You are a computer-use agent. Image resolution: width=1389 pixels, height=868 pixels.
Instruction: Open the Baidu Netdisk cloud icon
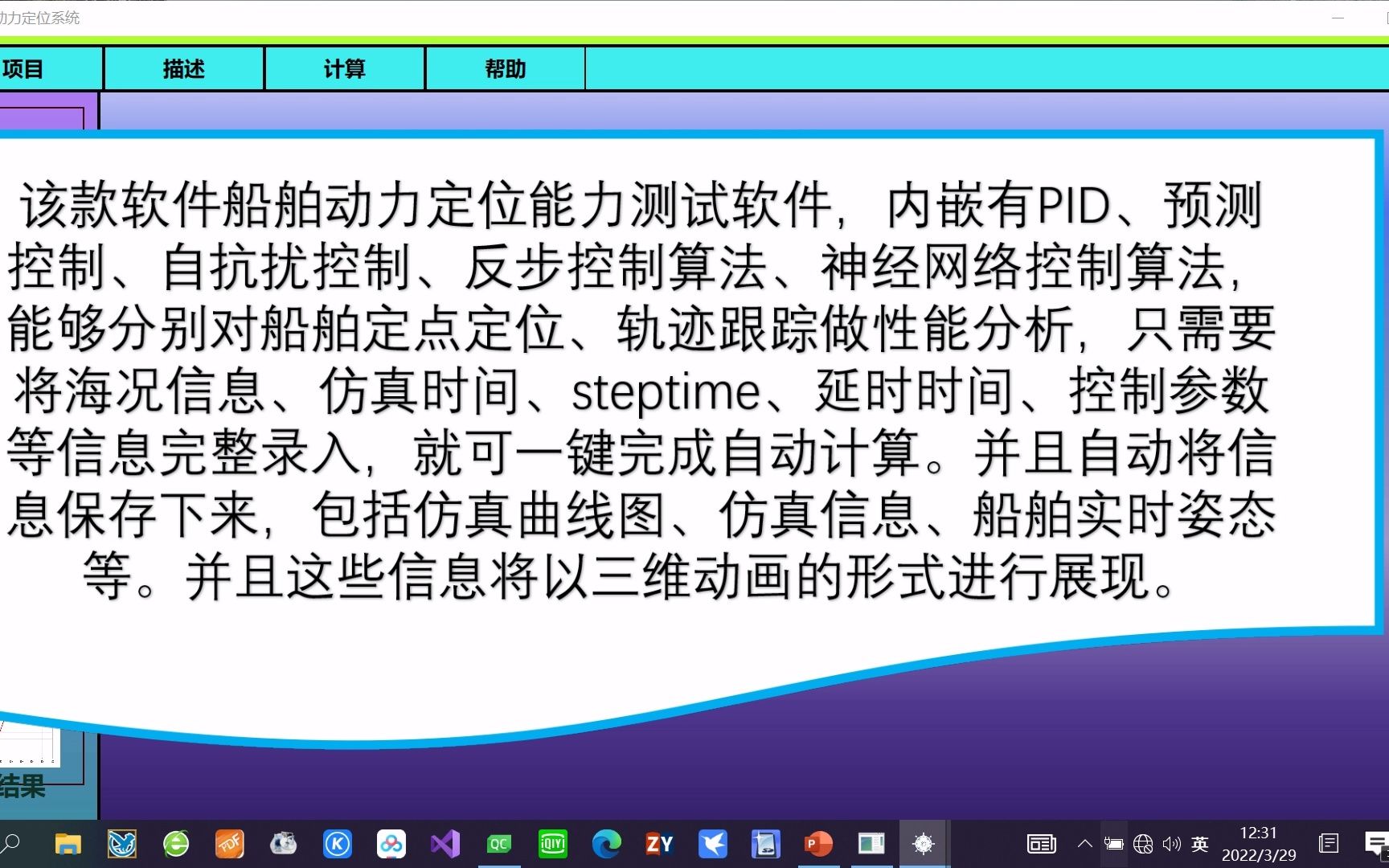tap(391, 844)
